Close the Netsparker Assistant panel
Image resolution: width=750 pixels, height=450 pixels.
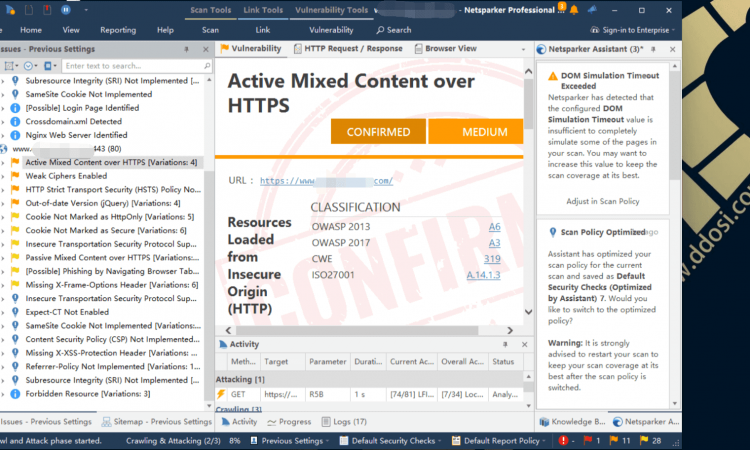pyautogui.click(x=672, y=49)
